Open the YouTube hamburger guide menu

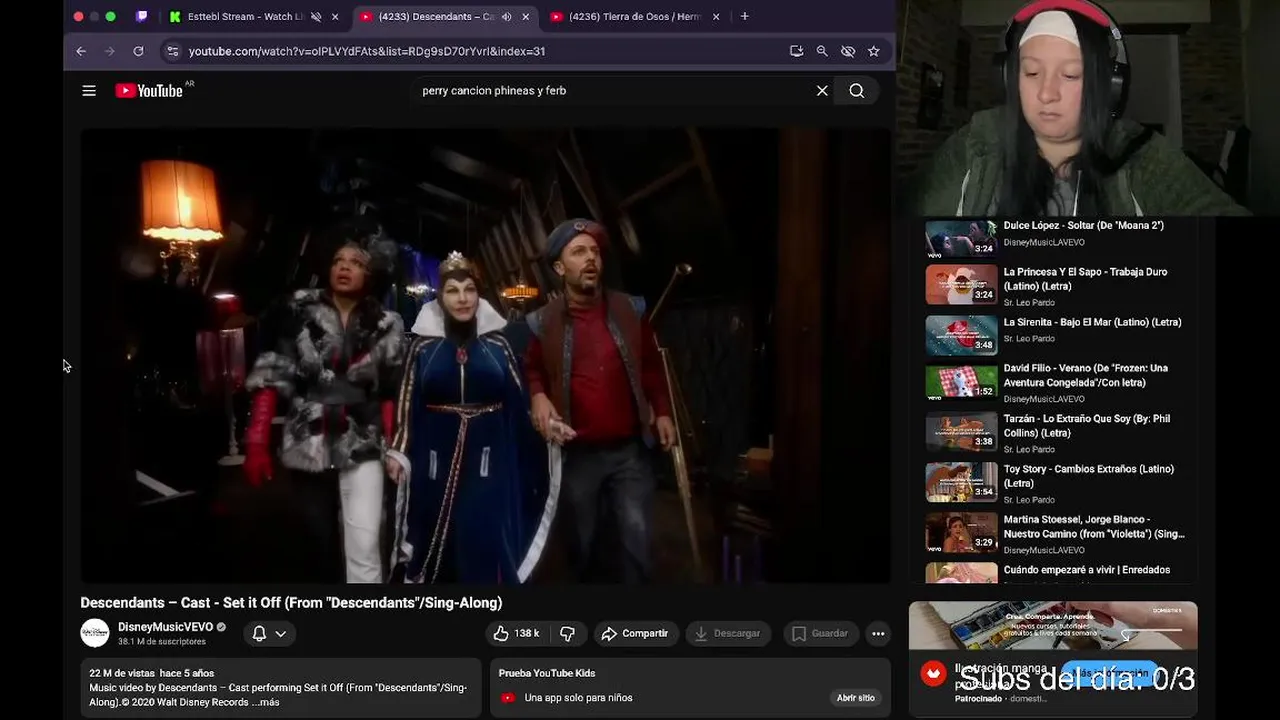[89, 91]
